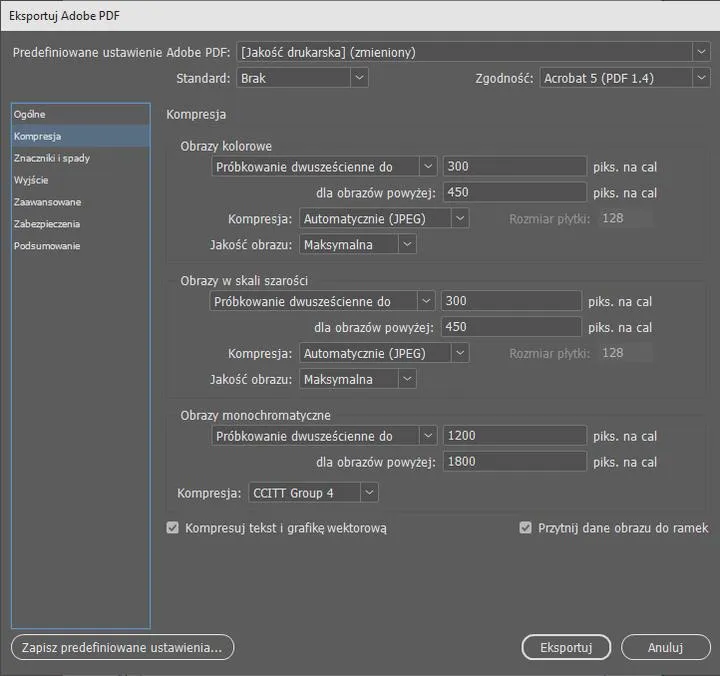The width and height of the screenshot is (720, 676).
Task: Open the Zabezpieczenia section
Action: click(x=47, y=224)
